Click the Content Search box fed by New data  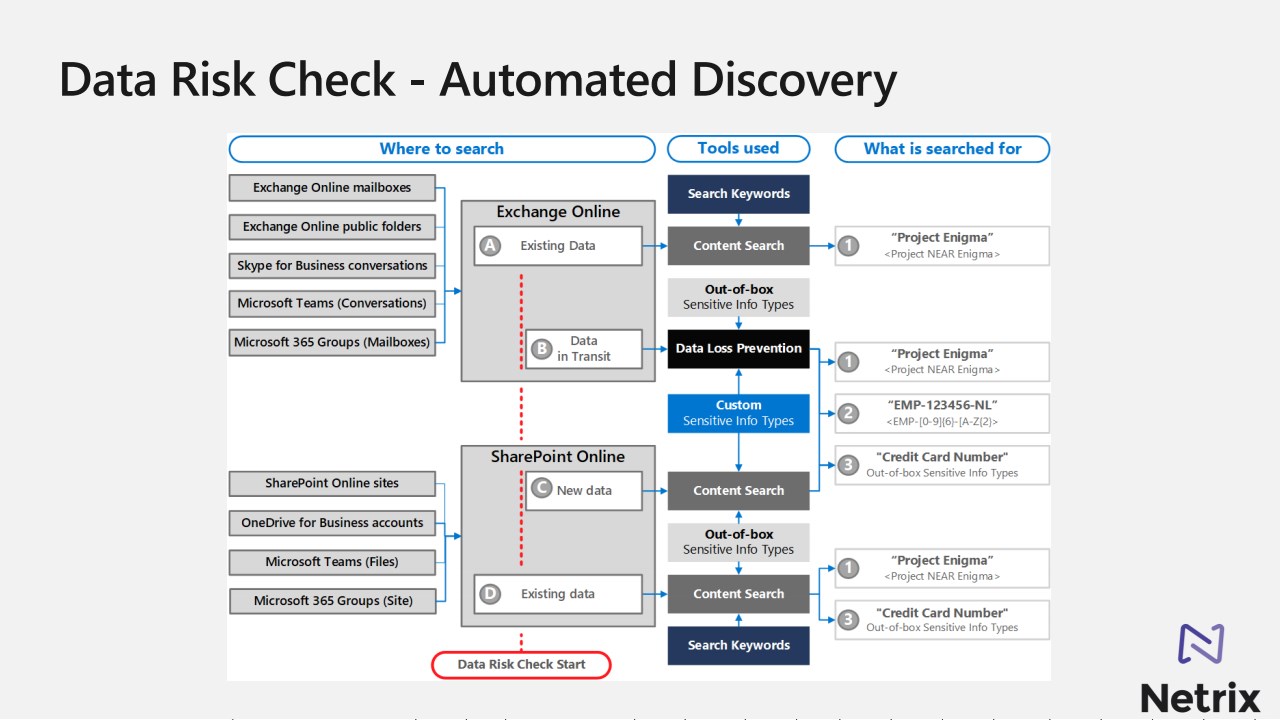click(739, 491)
